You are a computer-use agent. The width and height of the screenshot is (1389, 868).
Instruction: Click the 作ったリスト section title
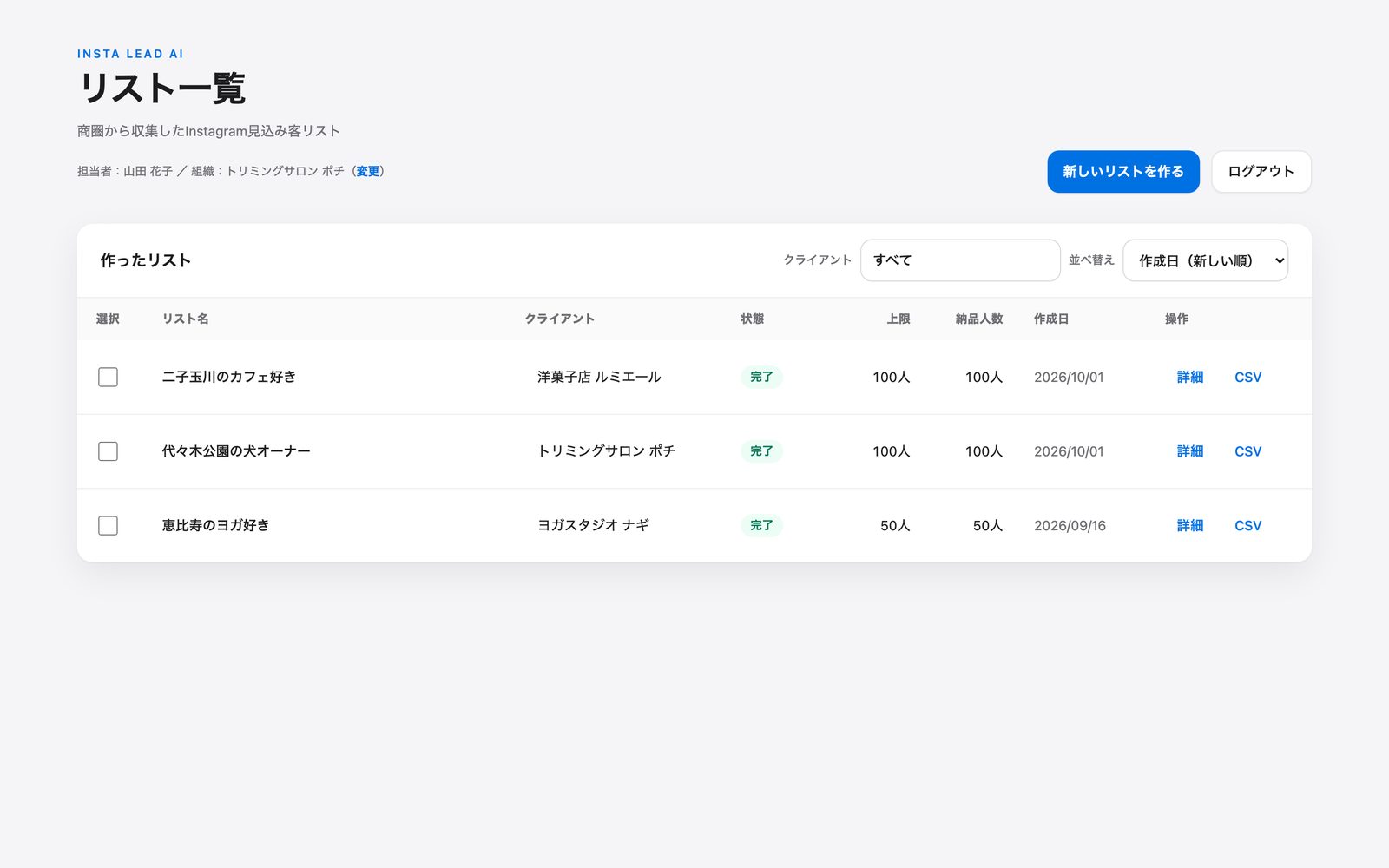pyautogui.click(x=146, y=260)
